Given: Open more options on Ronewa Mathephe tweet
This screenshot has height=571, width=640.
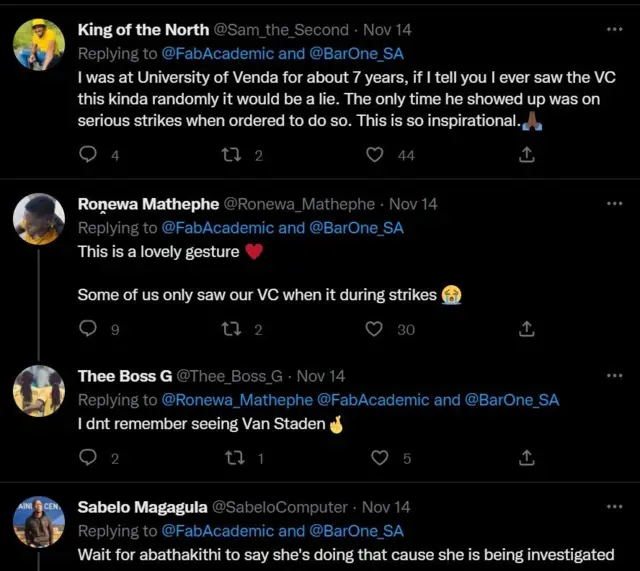Looking at the screenshot, I should coord(614,204).
